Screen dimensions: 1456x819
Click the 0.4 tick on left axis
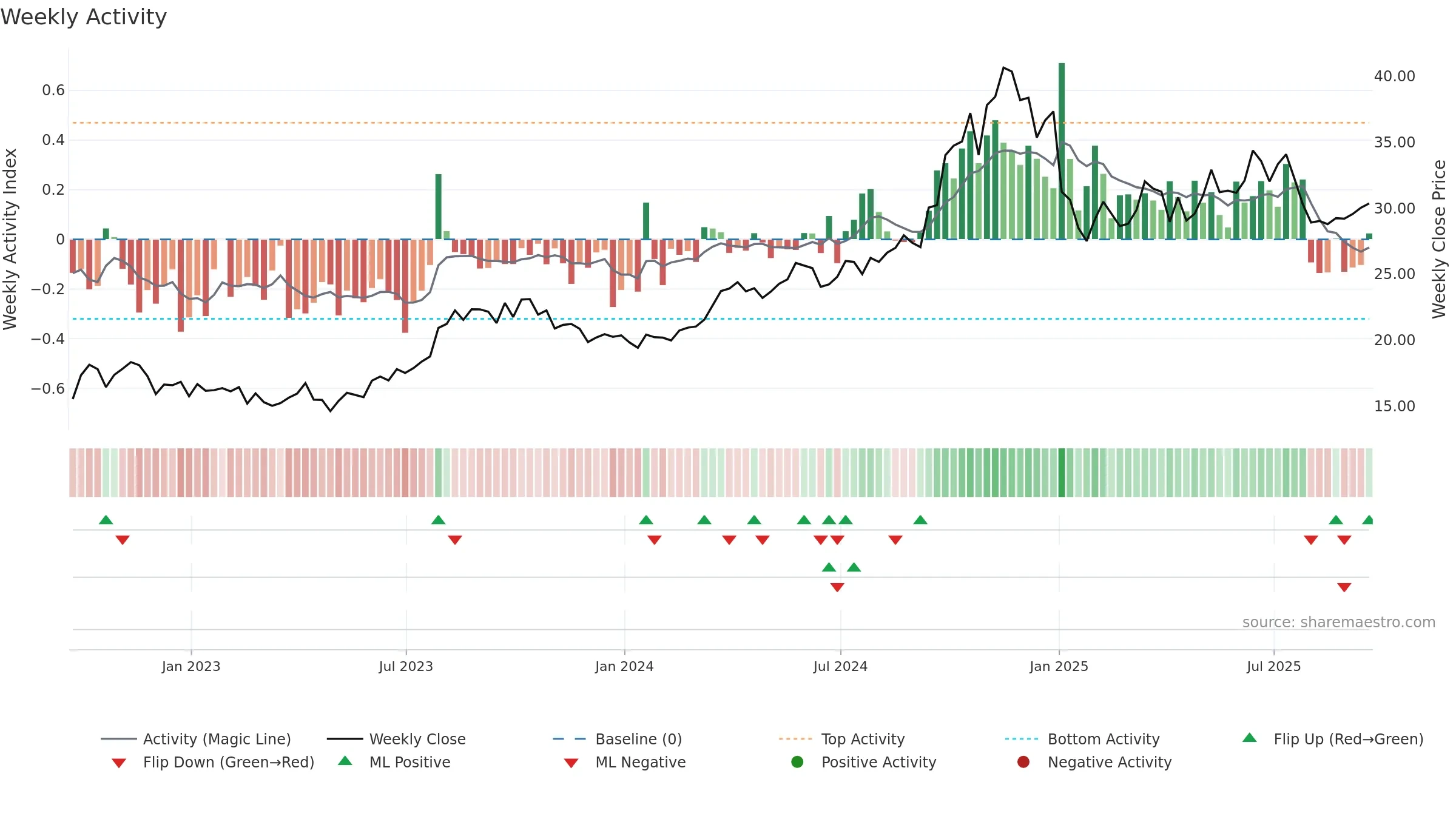coord(53,140)
